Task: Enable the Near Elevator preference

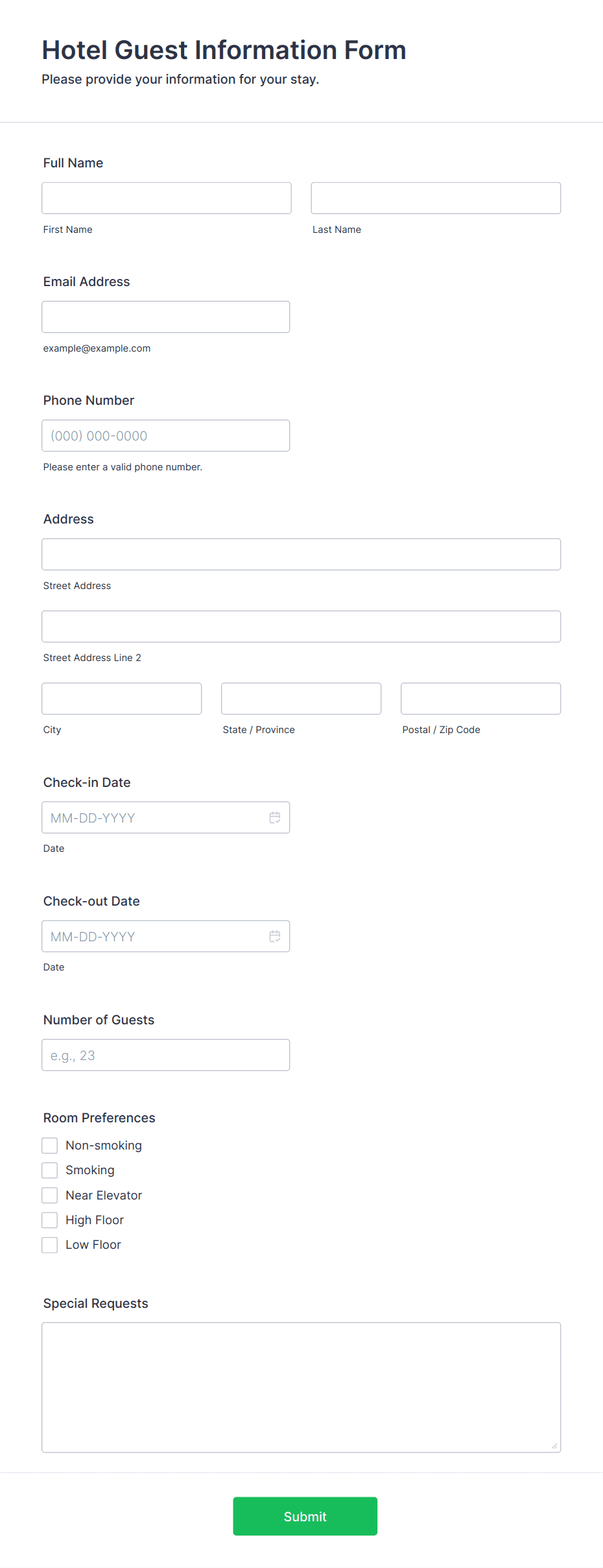Action: [x=50, y=1194]
